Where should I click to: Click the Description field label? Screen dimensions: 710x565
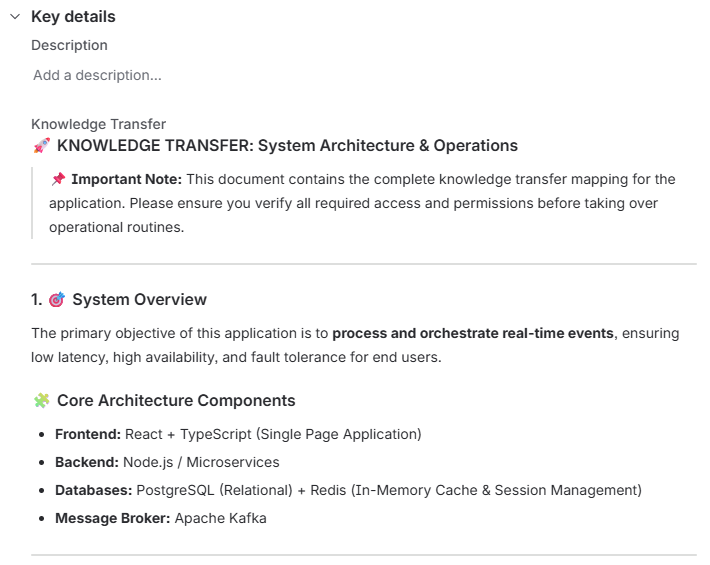pyautogui.click(x=69, y=45)
